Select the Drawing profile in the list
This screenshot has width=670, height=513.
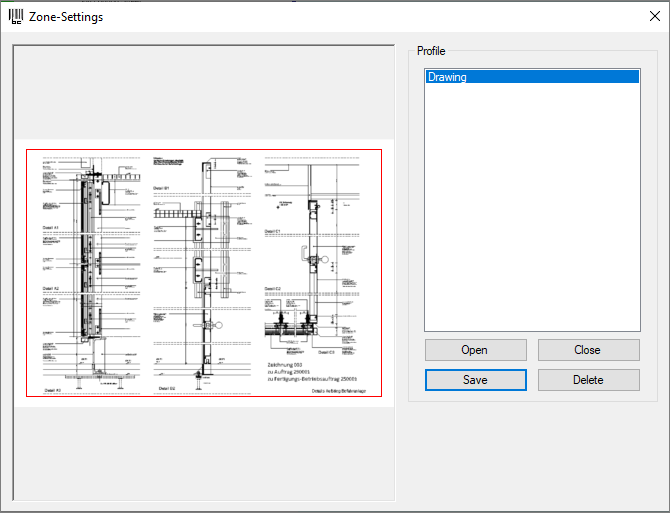[x=532, y=77]
